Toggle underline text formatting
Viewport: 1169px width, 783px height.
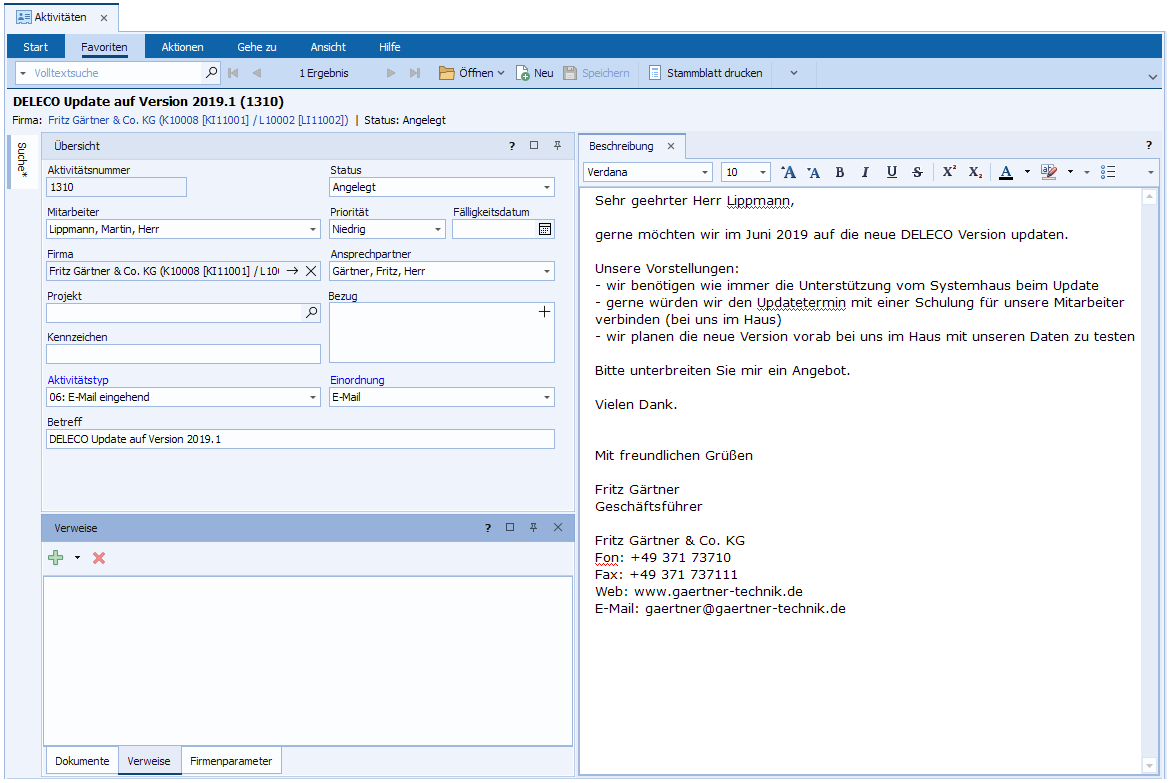pos(891,172)
